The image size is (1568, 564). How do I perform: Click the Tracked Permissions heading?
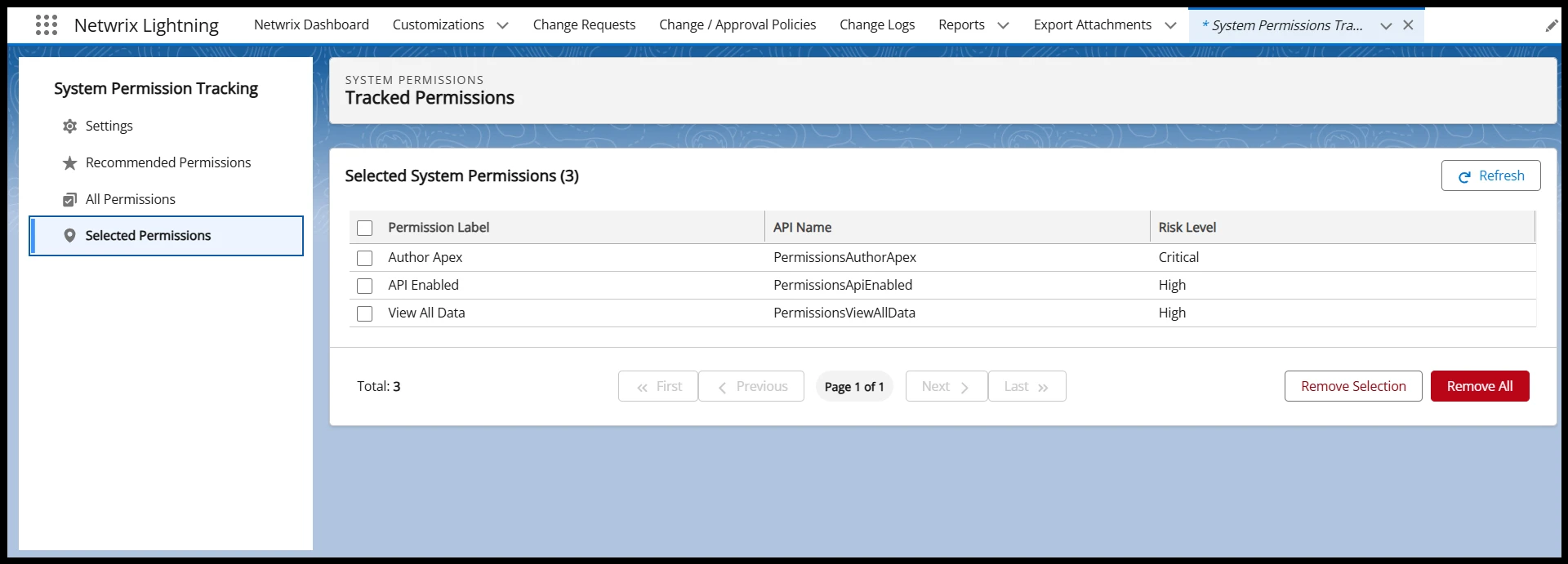pyautogui.click(x=430, y=98)
